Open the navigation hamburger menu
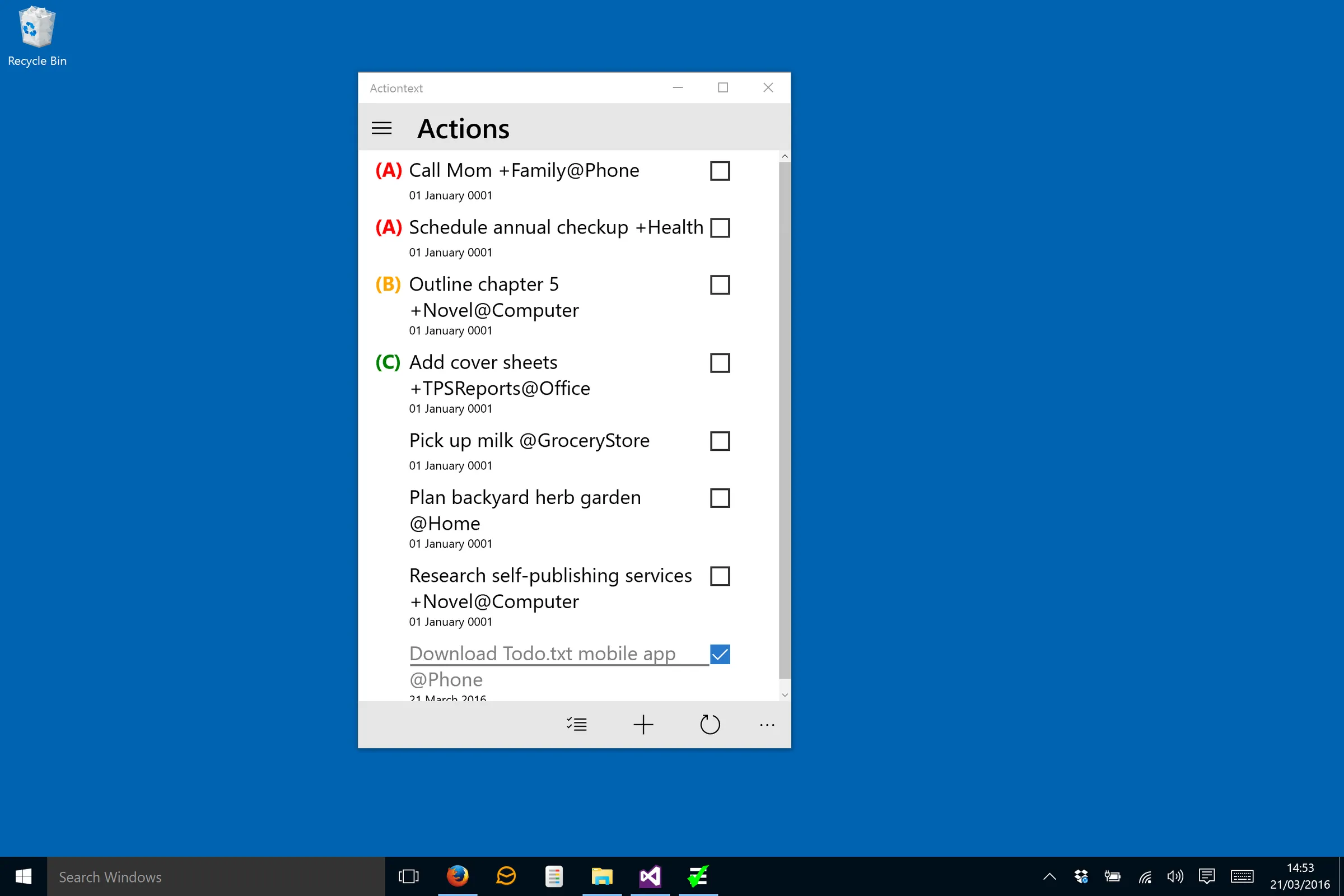Image resolution: width=1344 pixels, height=896 pixels. tap(382, 128)
